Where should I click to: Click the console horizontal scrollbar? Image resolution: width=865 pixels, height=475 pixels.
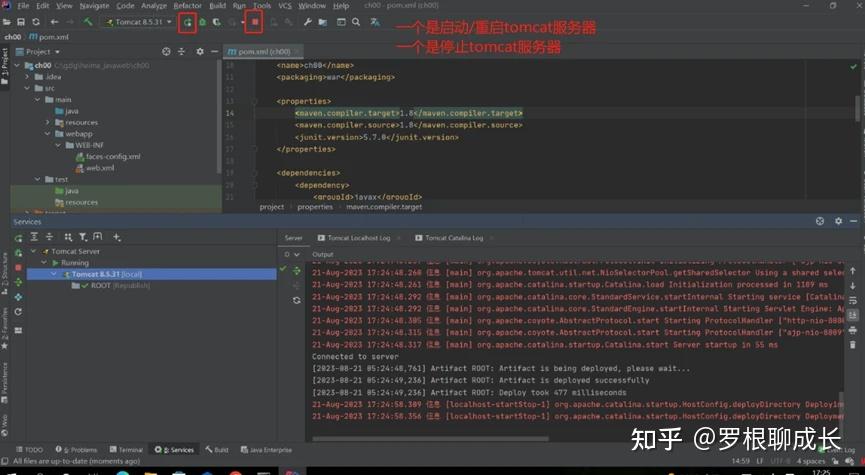tap(430, 439)
